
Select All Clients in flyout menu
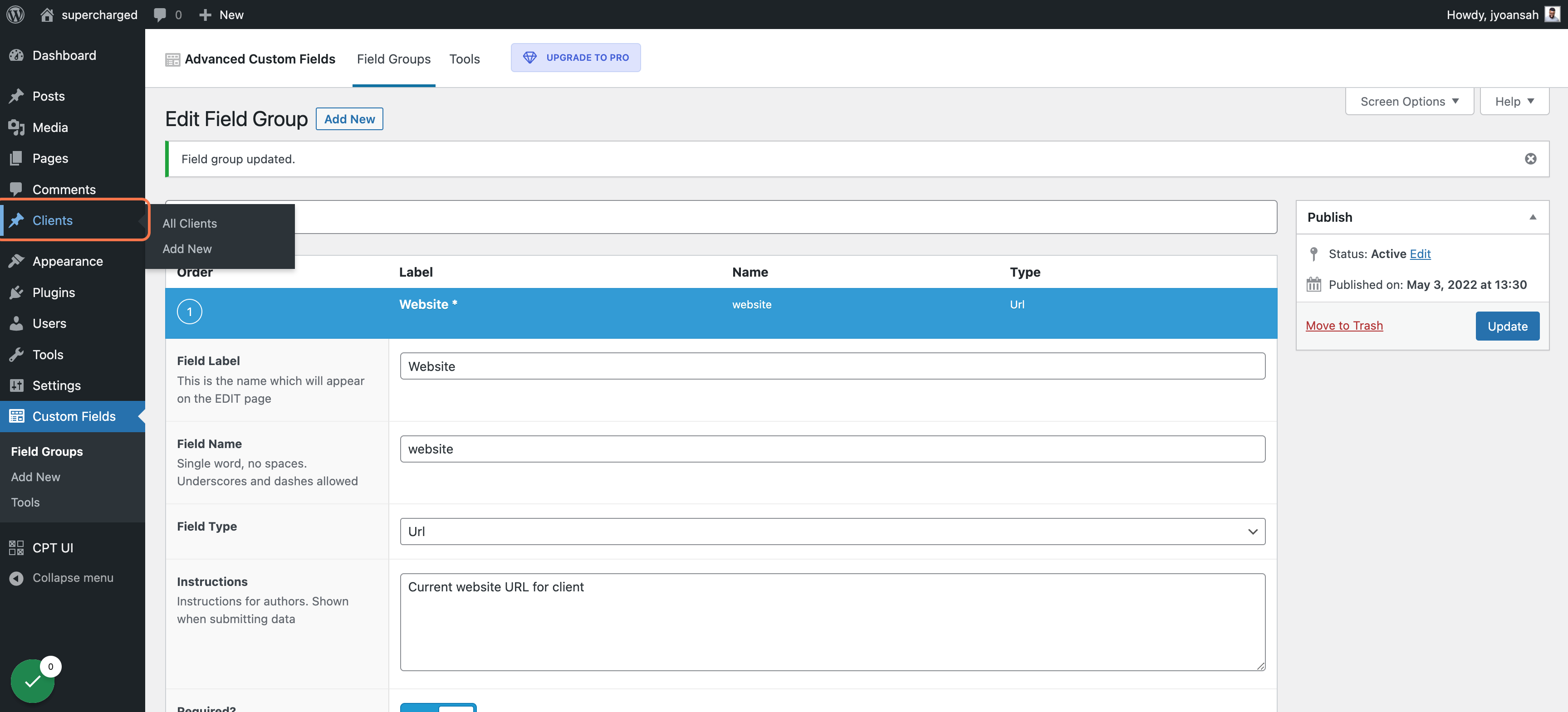(189, 223)
